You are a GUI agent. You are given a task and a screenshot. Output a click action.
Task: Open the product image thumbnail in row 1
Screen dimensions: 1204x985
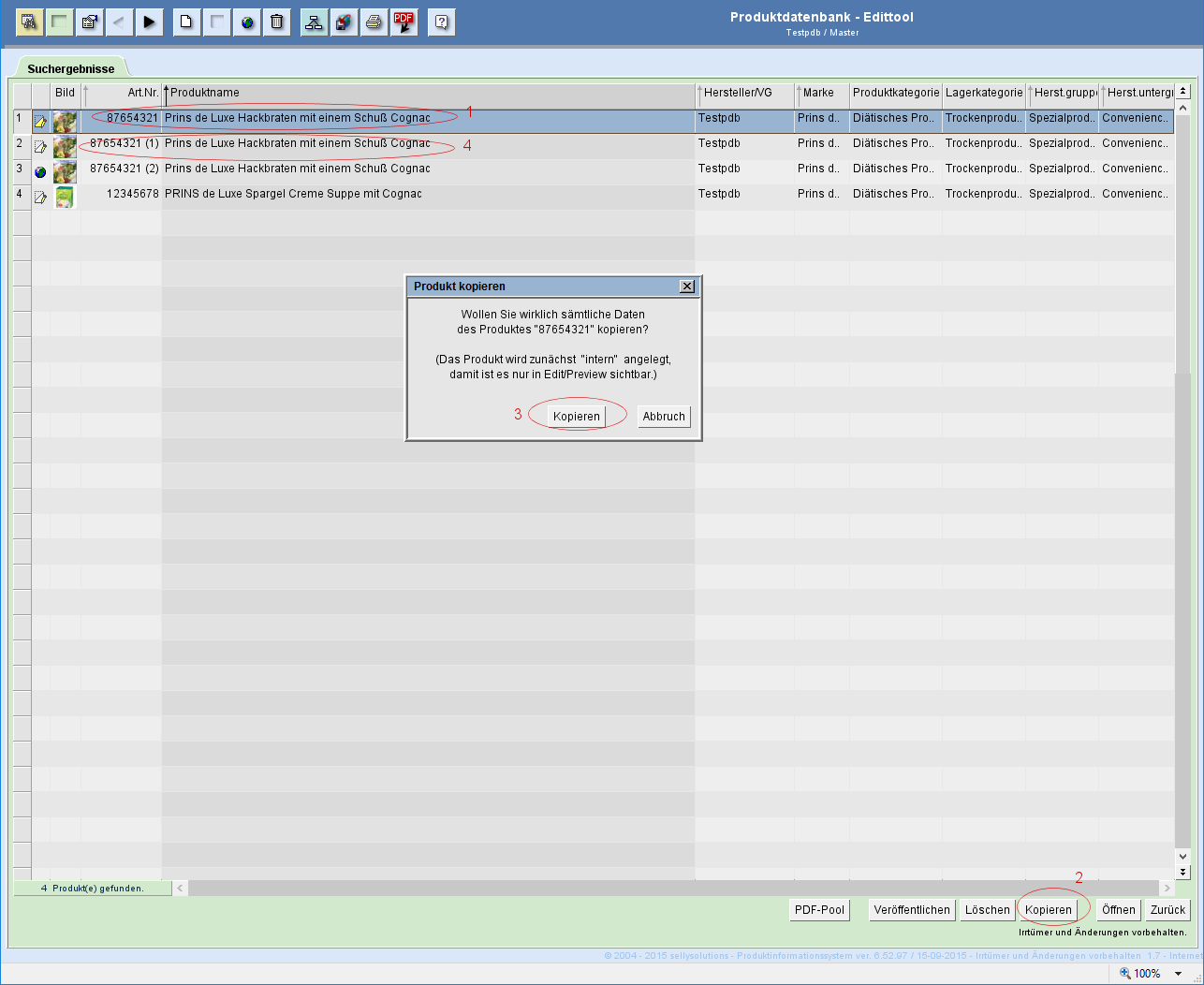pos(65,122)
